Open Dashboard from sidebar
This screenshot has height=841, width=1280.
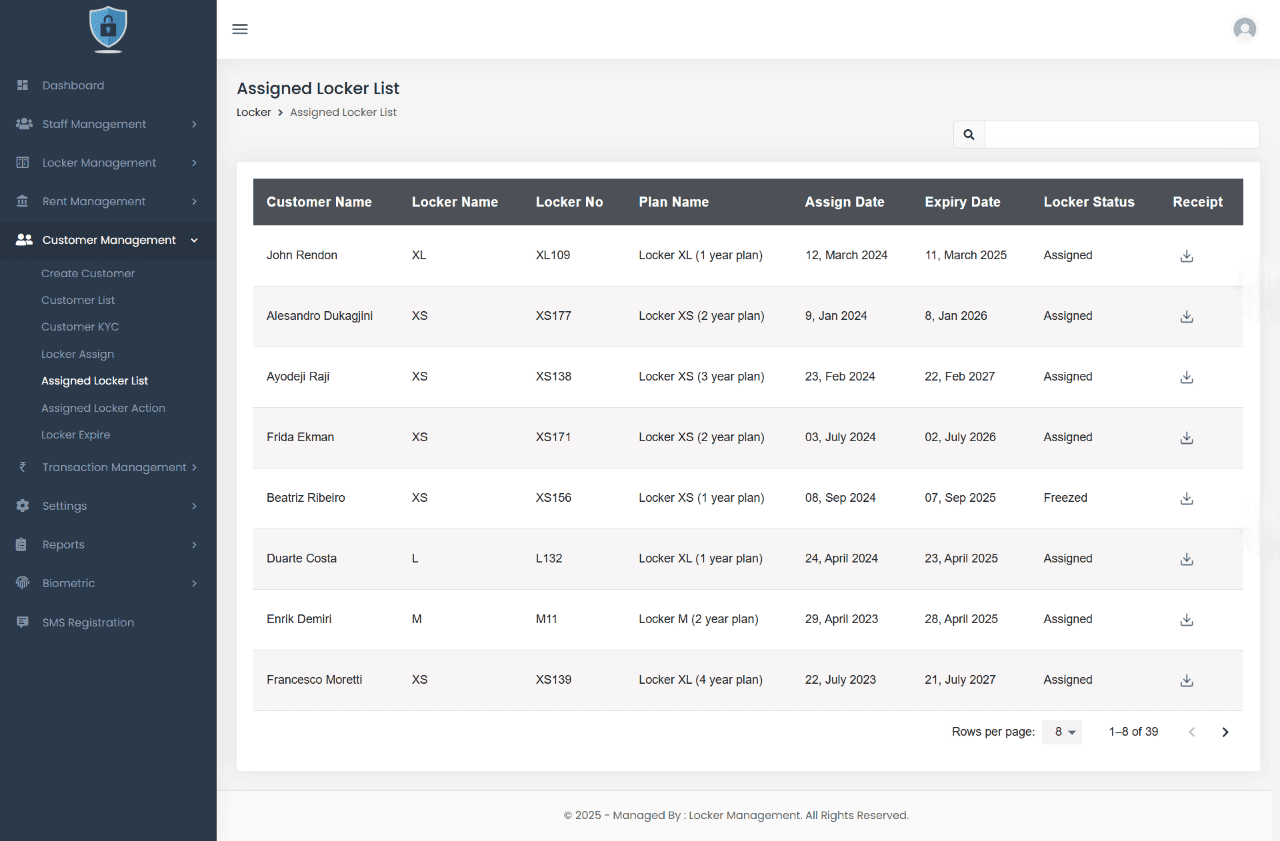point(73,86)
